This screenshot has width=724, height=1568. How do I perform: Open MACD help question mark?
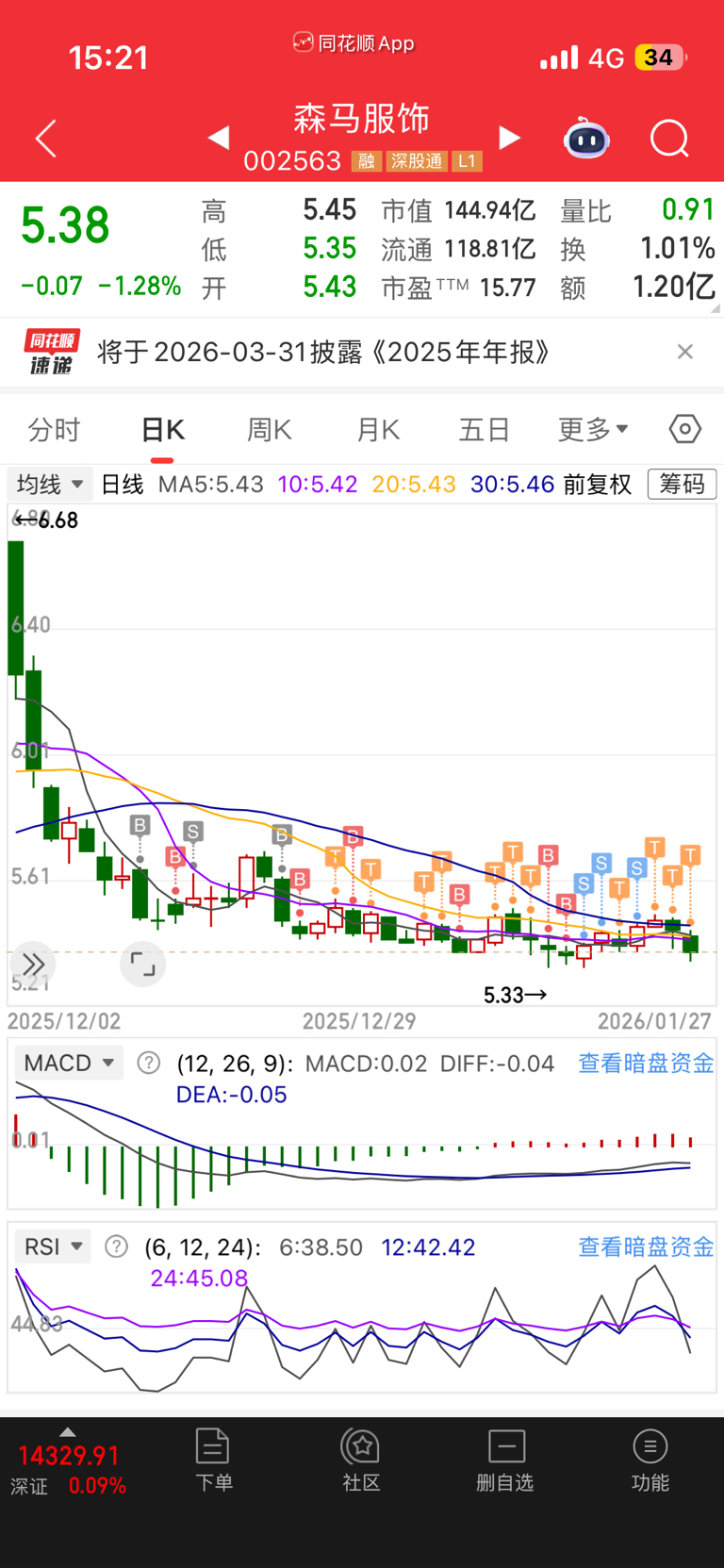click(x=148, y=1063)
